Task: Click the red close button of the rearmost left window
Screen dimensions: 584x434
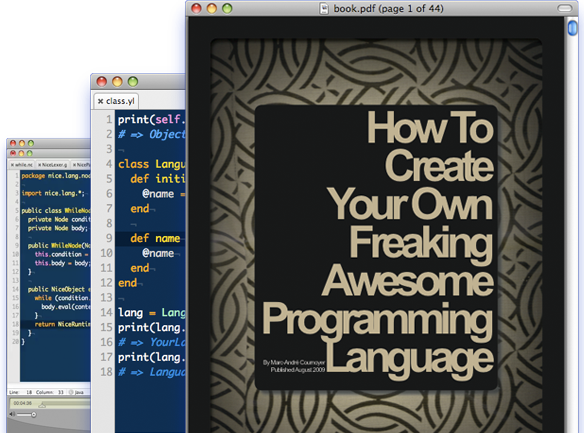Action: click(13, 143)
